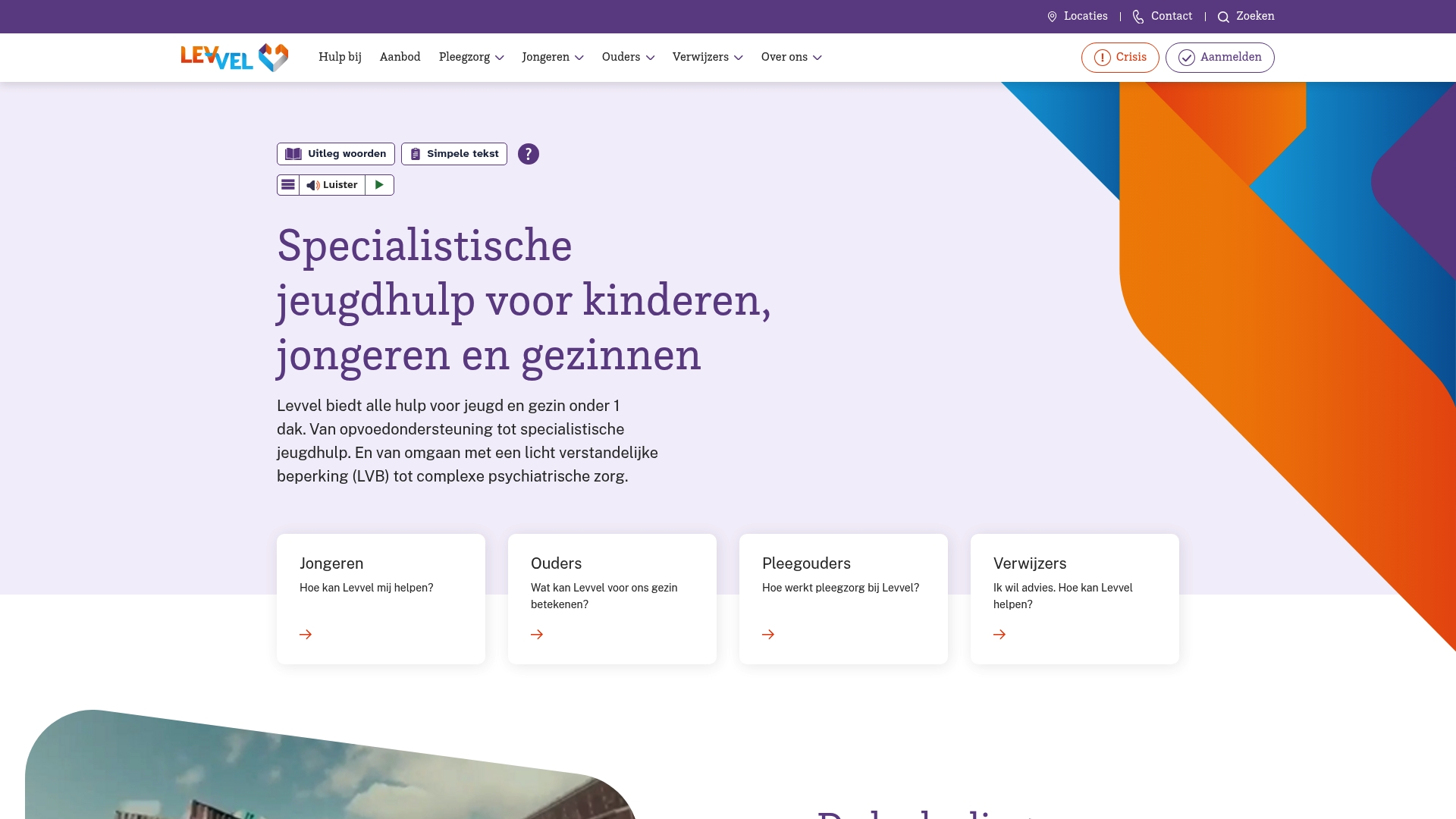Click the question mark help icon
Screen dimensions: 1456x819
pyautogui.click(x=529, y=154)
